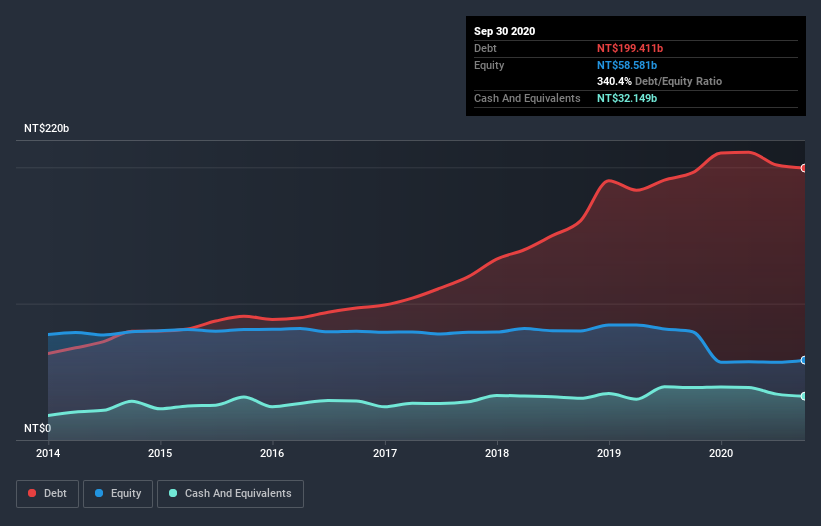Click the 2016 x-axis label

point(272,453)
